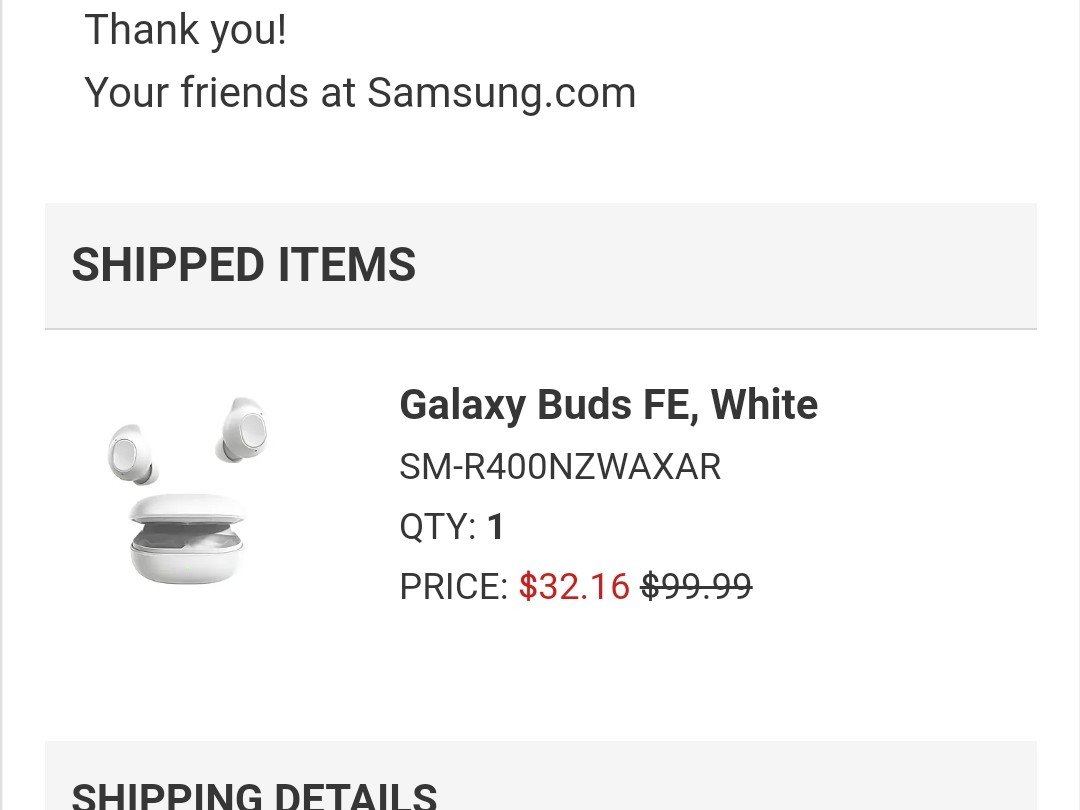Click the word SHIPPED in the items header
1080x810 pixels.
click(167, 265)
